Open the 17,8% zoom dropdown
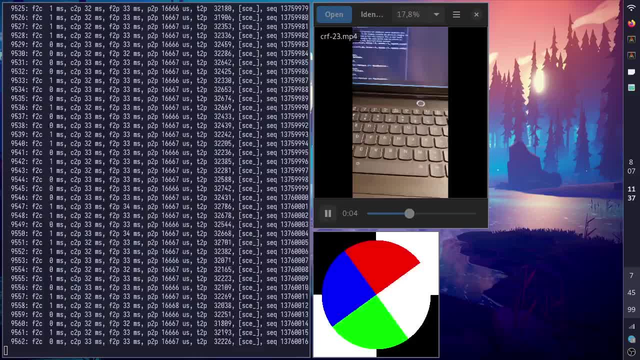This screenshot has width=640, height=360. [x=418, y=14]
